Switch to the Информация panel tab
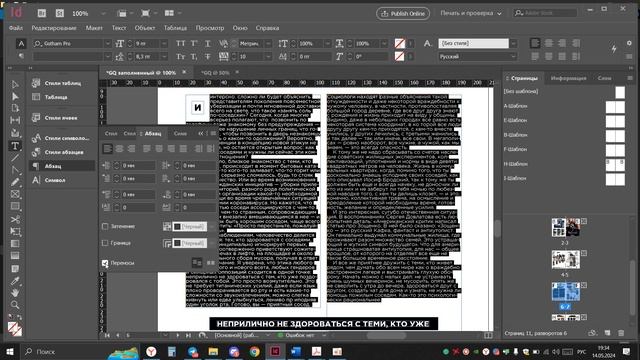 568,78
